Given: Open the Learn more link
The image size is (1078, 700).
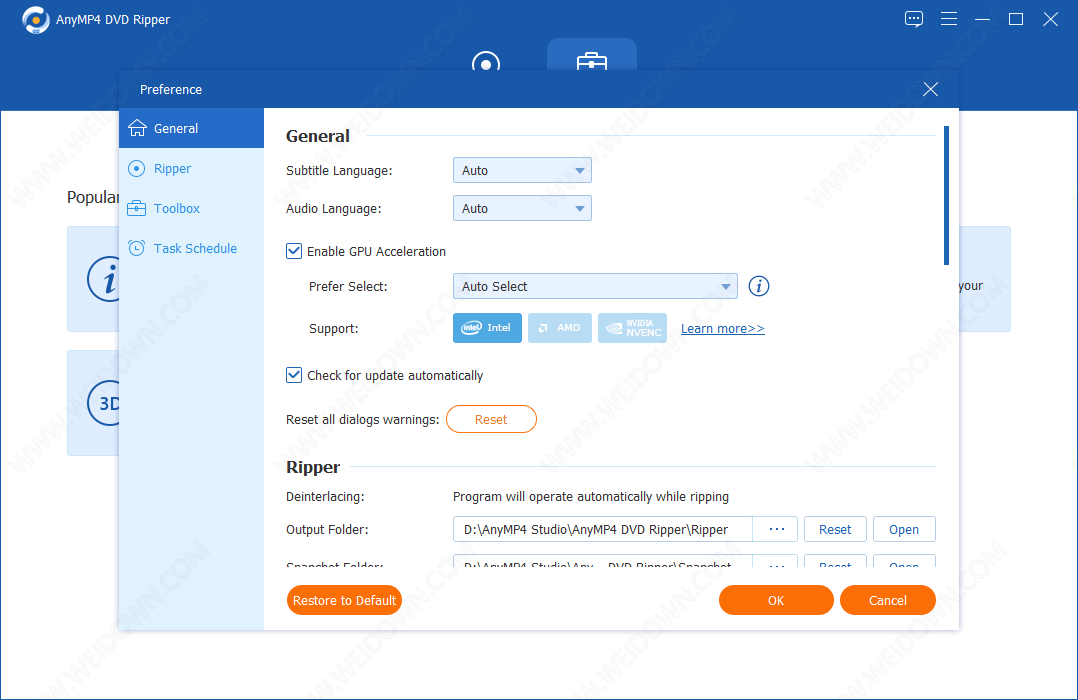Looking at the screenshot, I should (x=723, y=329).
